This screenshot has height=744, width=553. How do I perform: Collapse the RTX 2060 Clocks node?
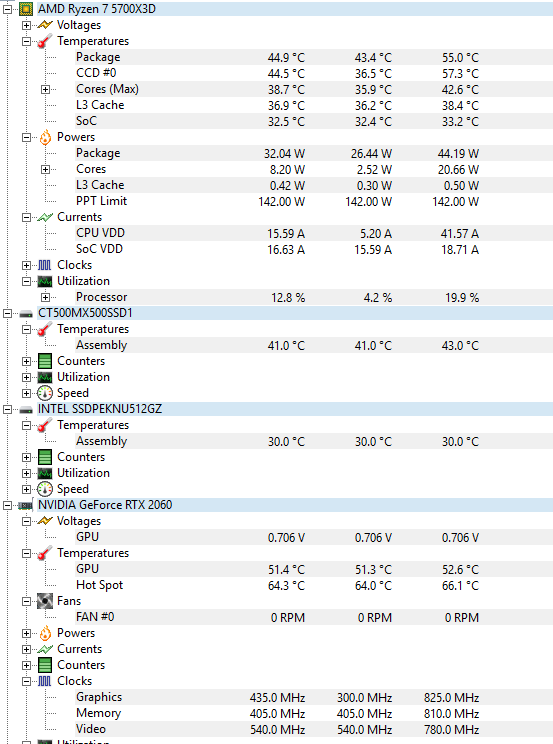[27, 681]
